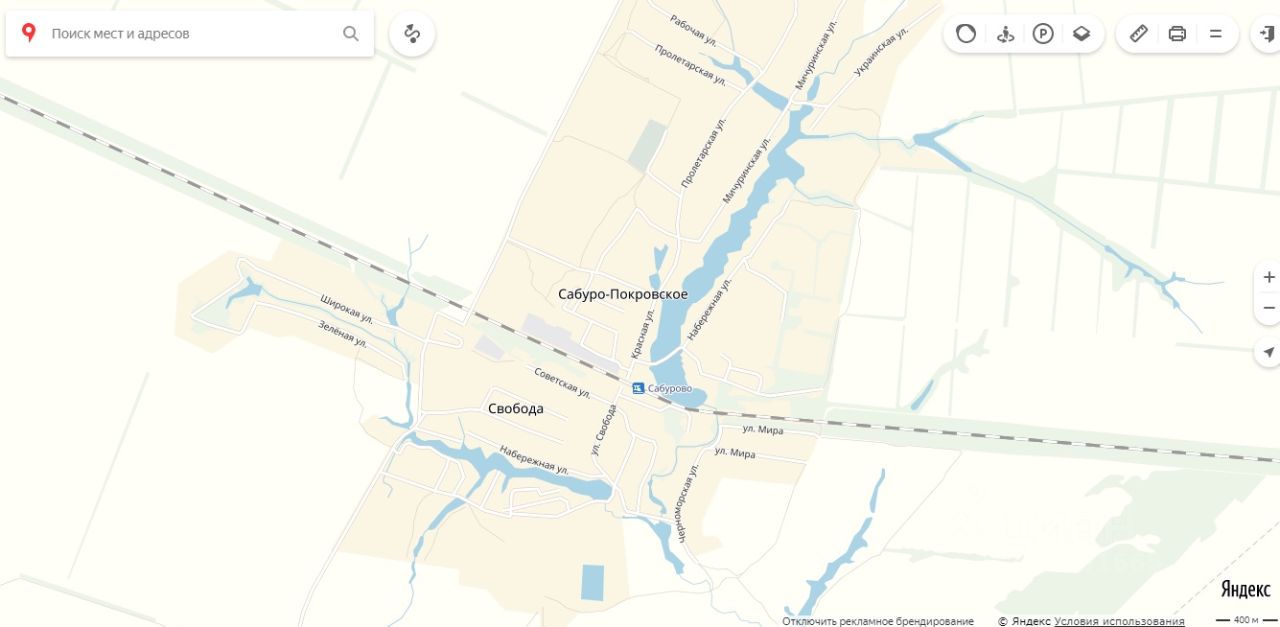Toggle the traffic layer icon
This screenshot has width=1280, height=627.
pyautogui.click(x=966, y=34)
